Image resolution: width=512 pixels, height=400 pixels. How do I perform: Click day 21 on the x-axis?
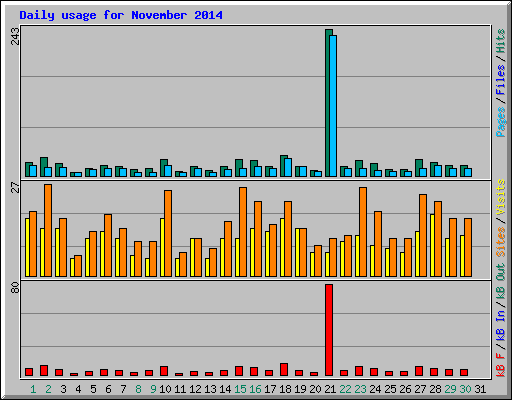pos(330,389)
